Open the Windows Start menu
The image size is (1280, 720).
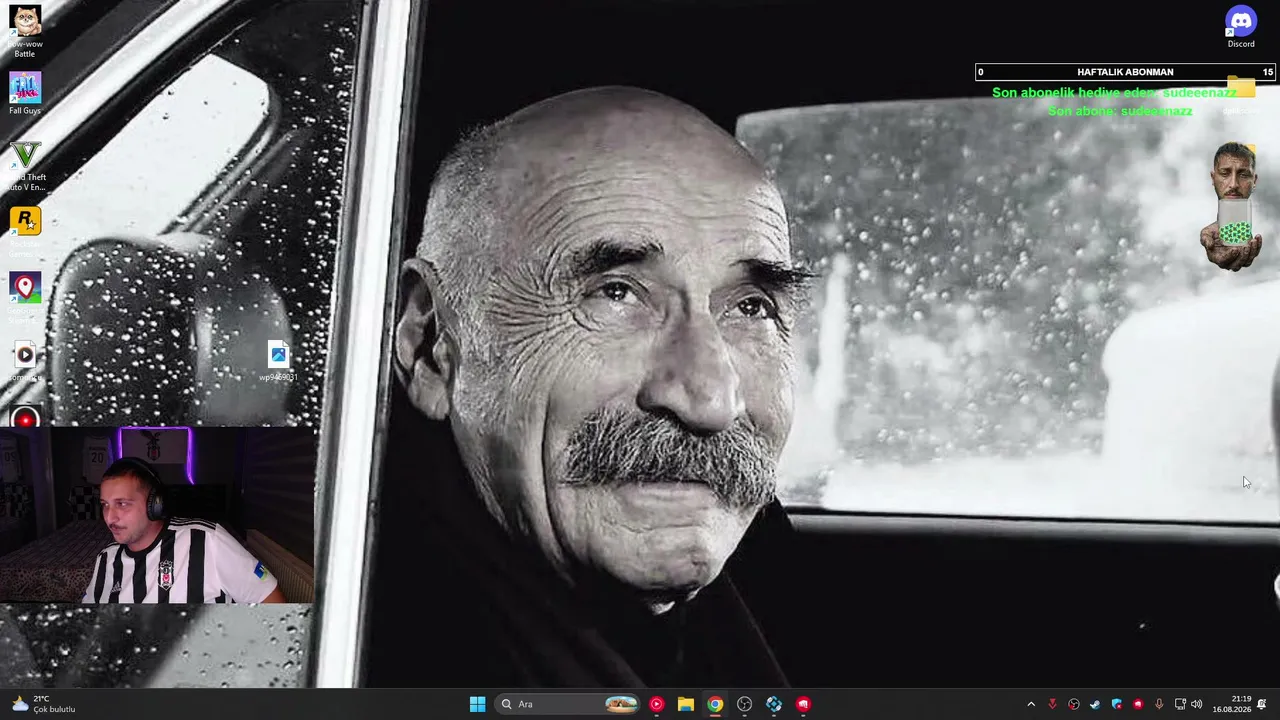(x=477, y=704)
